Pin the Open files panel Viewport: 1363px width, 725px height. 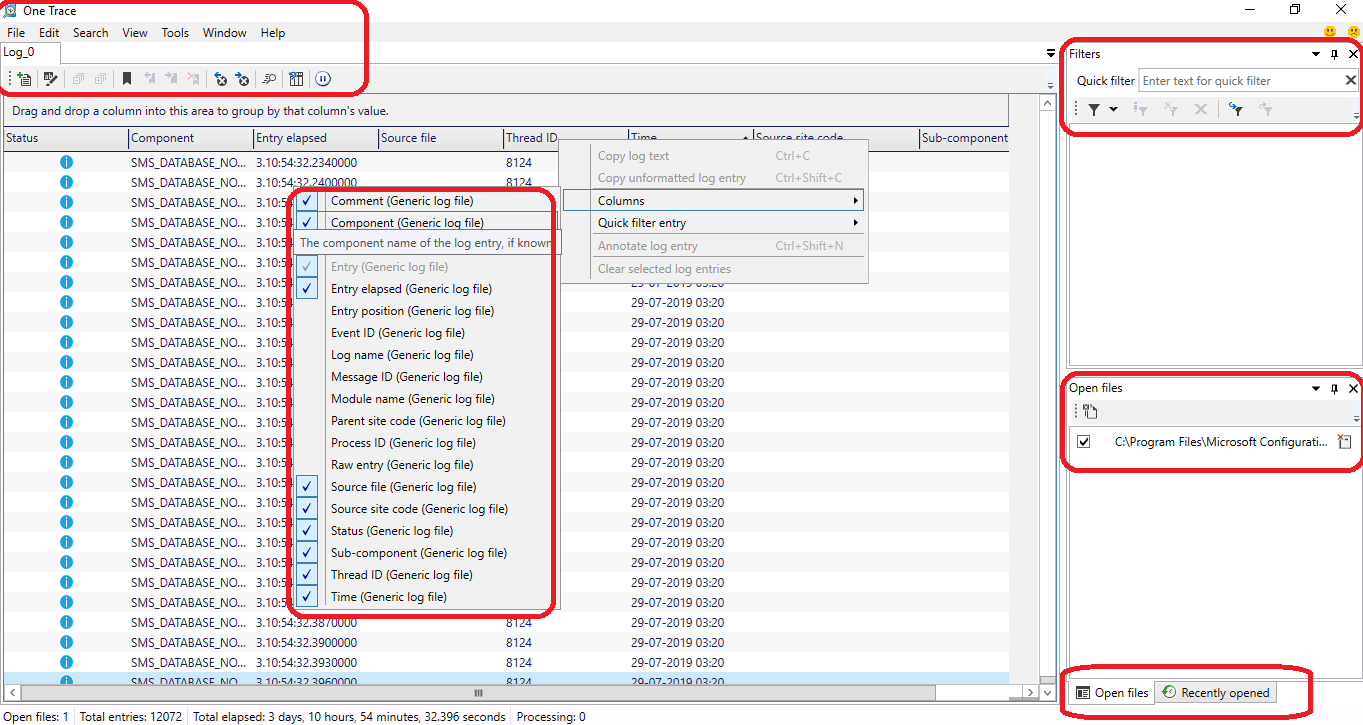pyautogui.click(x=1334, y=388)
